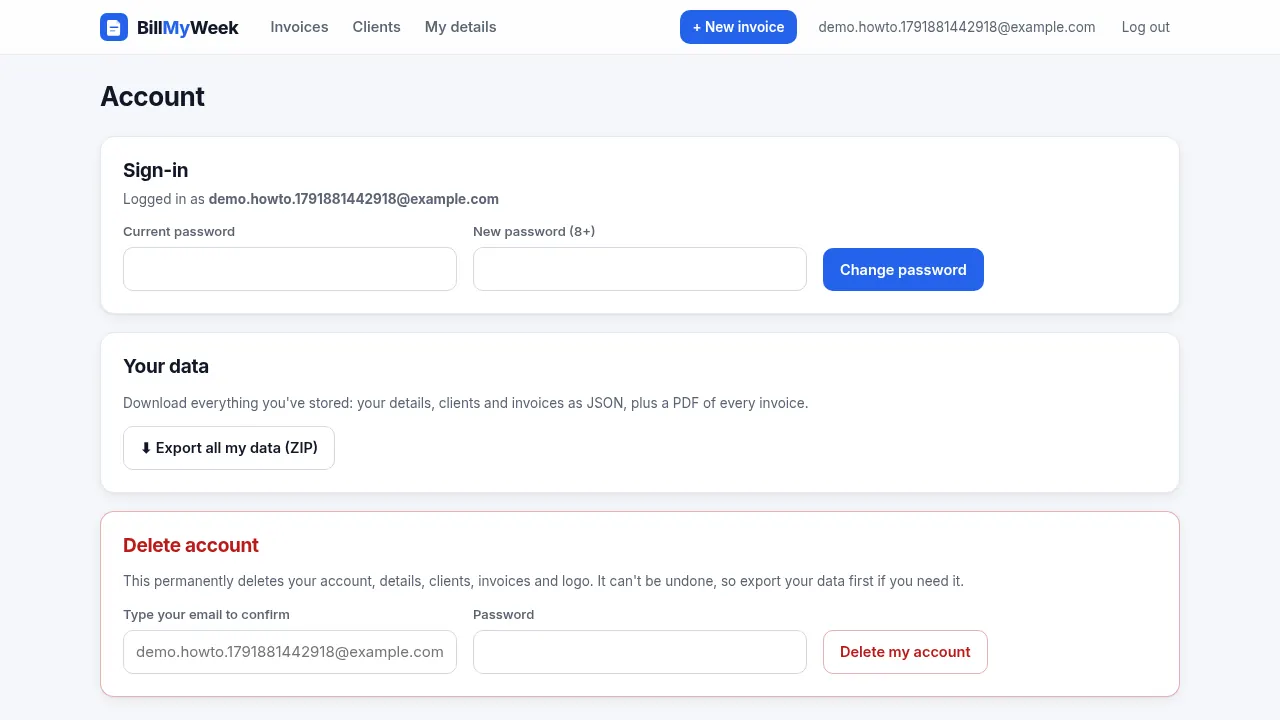Click the Account page heading
The image size is (1280, 720).
(153, 97)
